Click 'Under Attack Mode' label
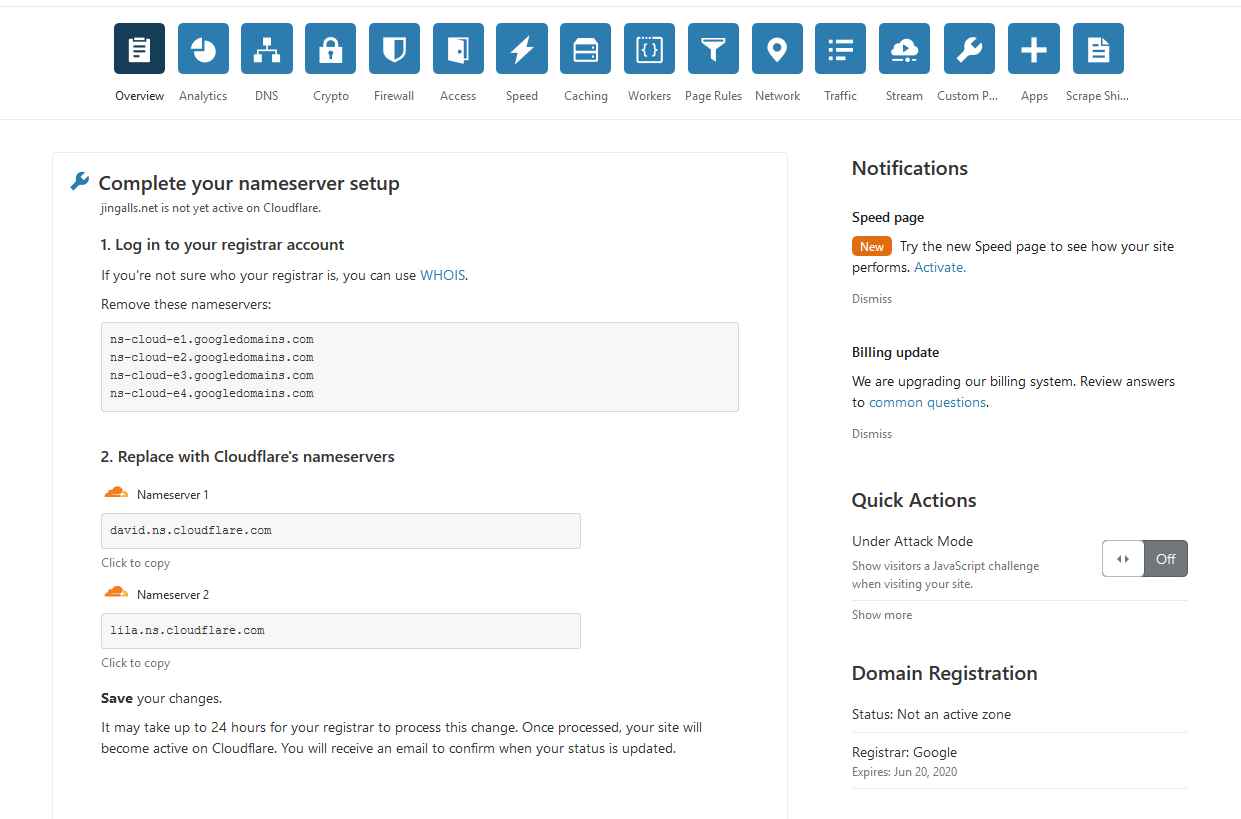 click(912, 541)
